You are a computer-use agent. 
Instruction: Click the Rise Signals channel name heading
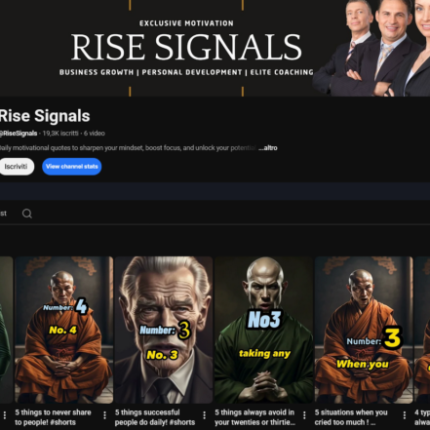tap(45, 116)
